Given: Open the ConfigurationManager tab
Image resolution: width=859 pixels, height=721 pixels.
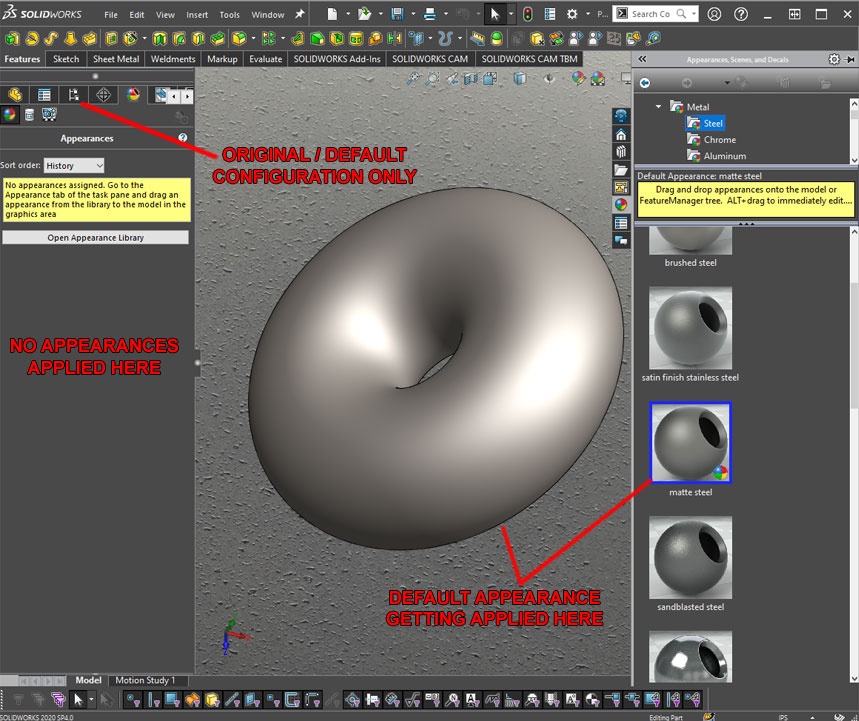Looking at the screenshot, I should point(73,95).
